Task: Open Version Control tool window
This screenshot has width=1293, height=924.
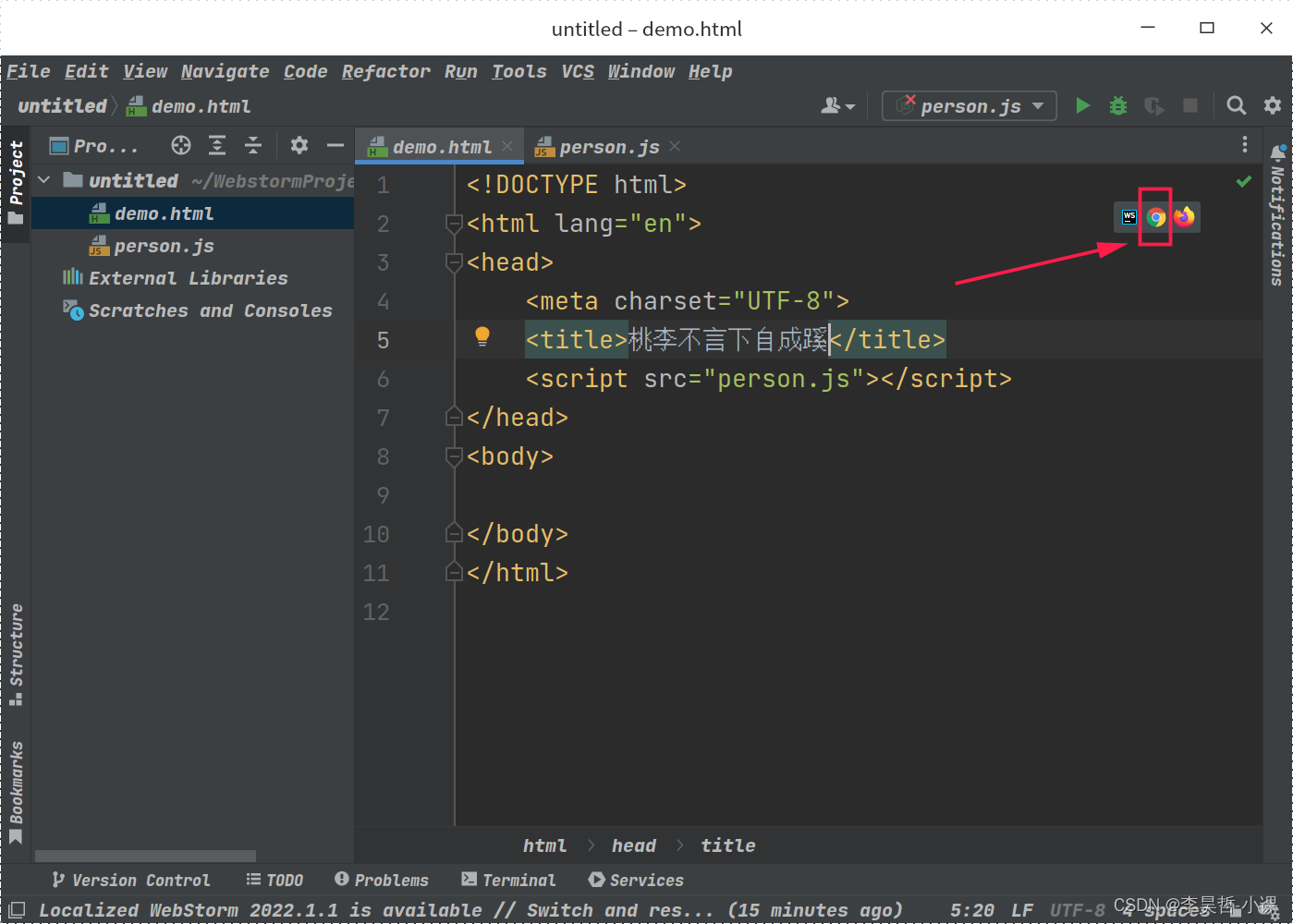Action: 131,881
